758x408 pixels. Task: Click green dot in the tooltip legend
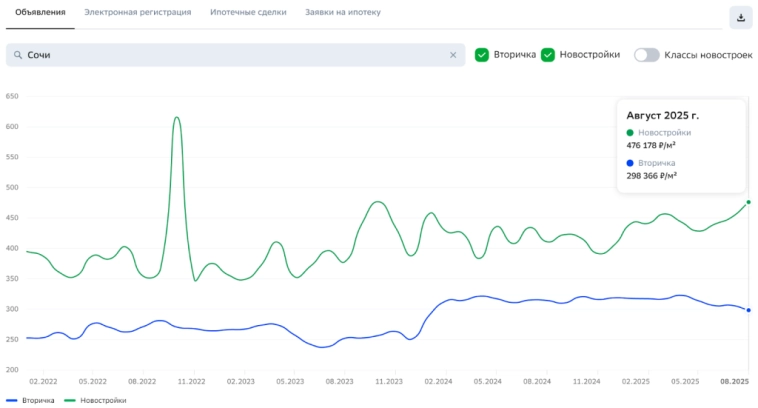point(630,132)
